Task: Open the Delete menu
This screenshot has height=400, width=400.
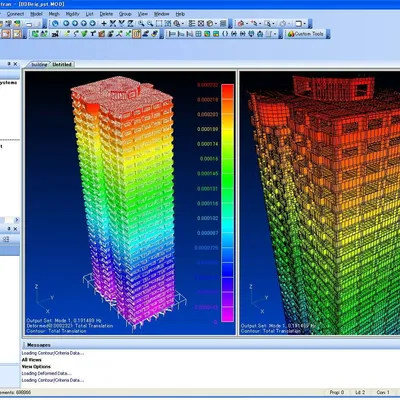Action: 106,14
